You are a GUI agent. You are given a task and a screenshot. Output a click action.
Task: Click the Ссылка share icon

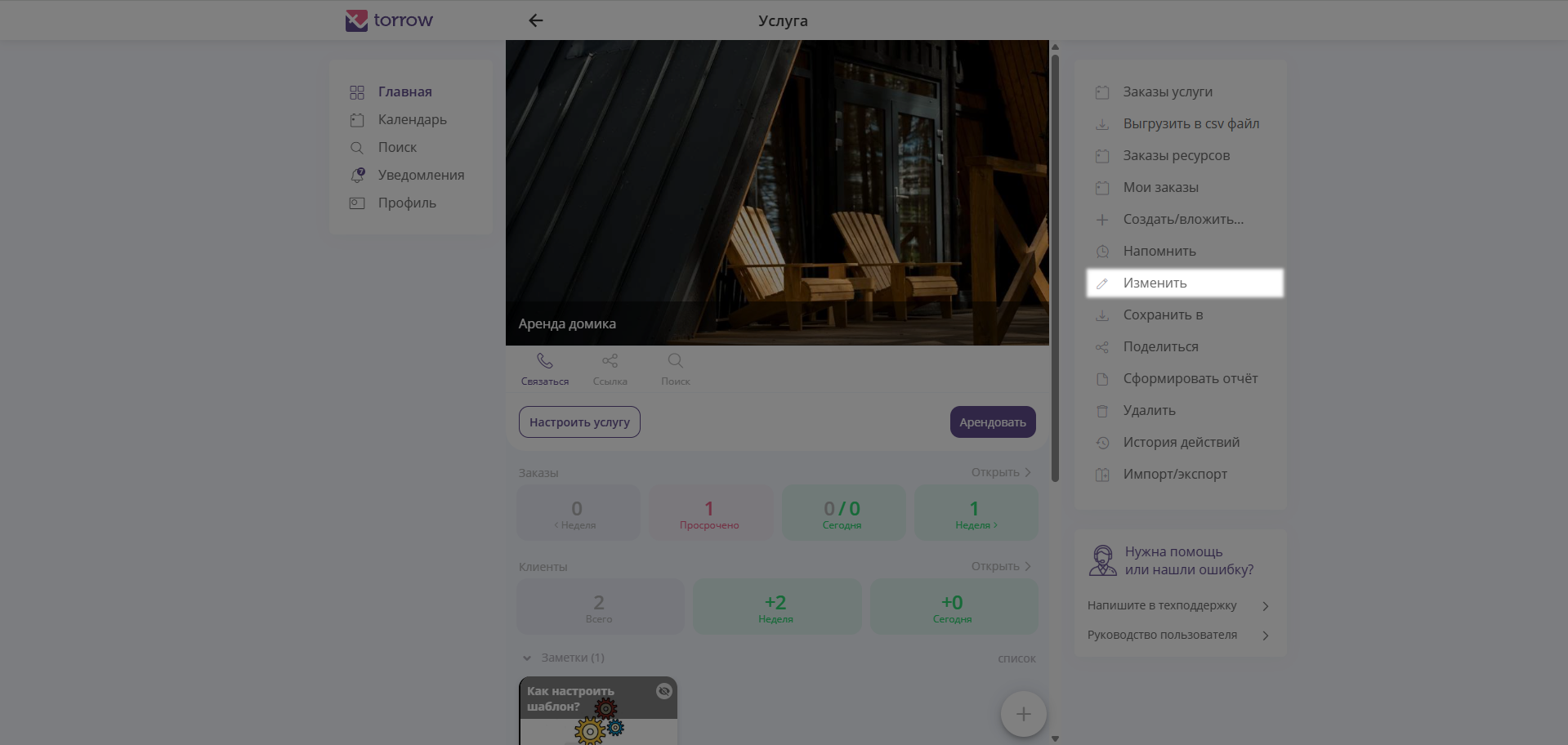[610, 360]
